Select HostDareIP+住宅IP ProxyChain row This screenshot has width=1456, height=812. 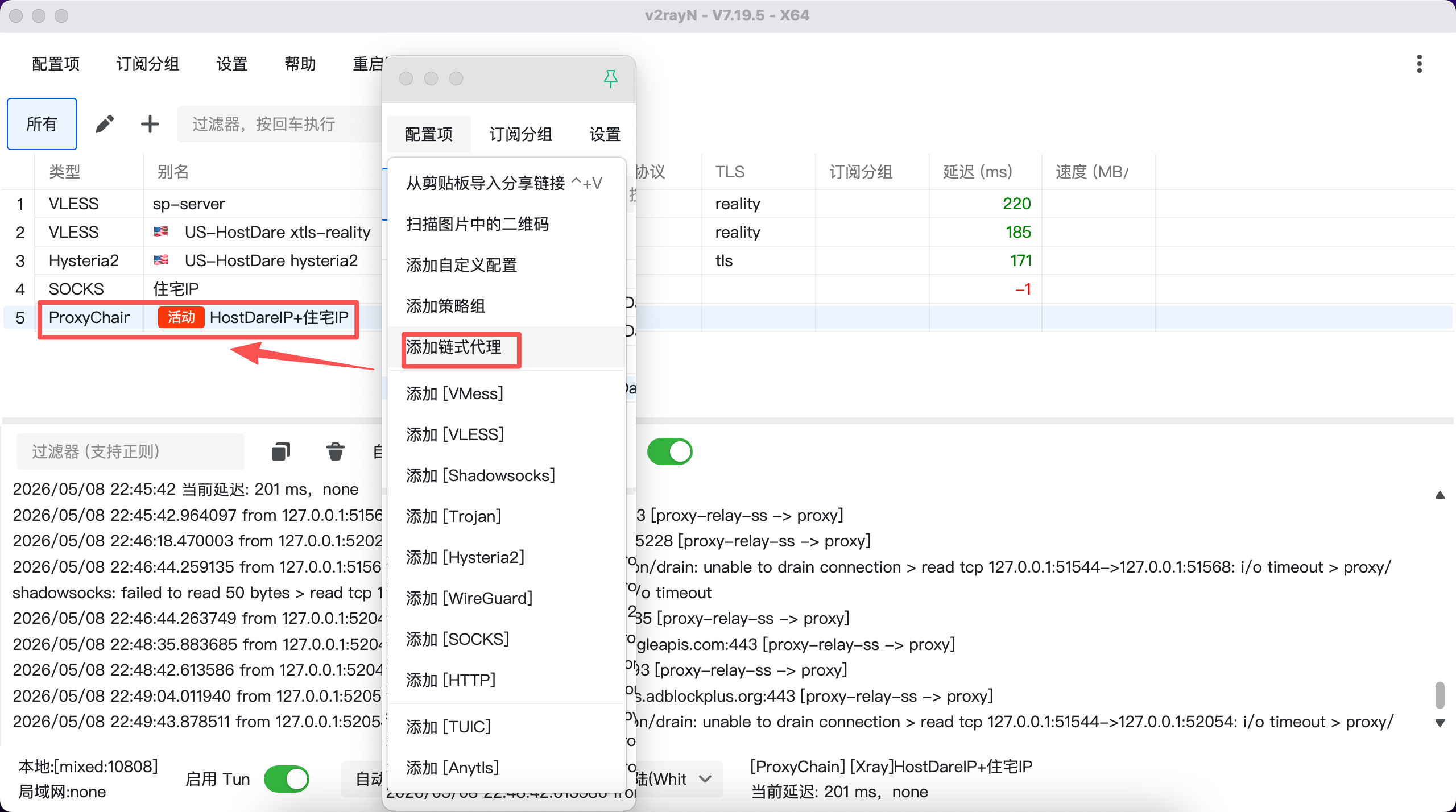point(192,317)
